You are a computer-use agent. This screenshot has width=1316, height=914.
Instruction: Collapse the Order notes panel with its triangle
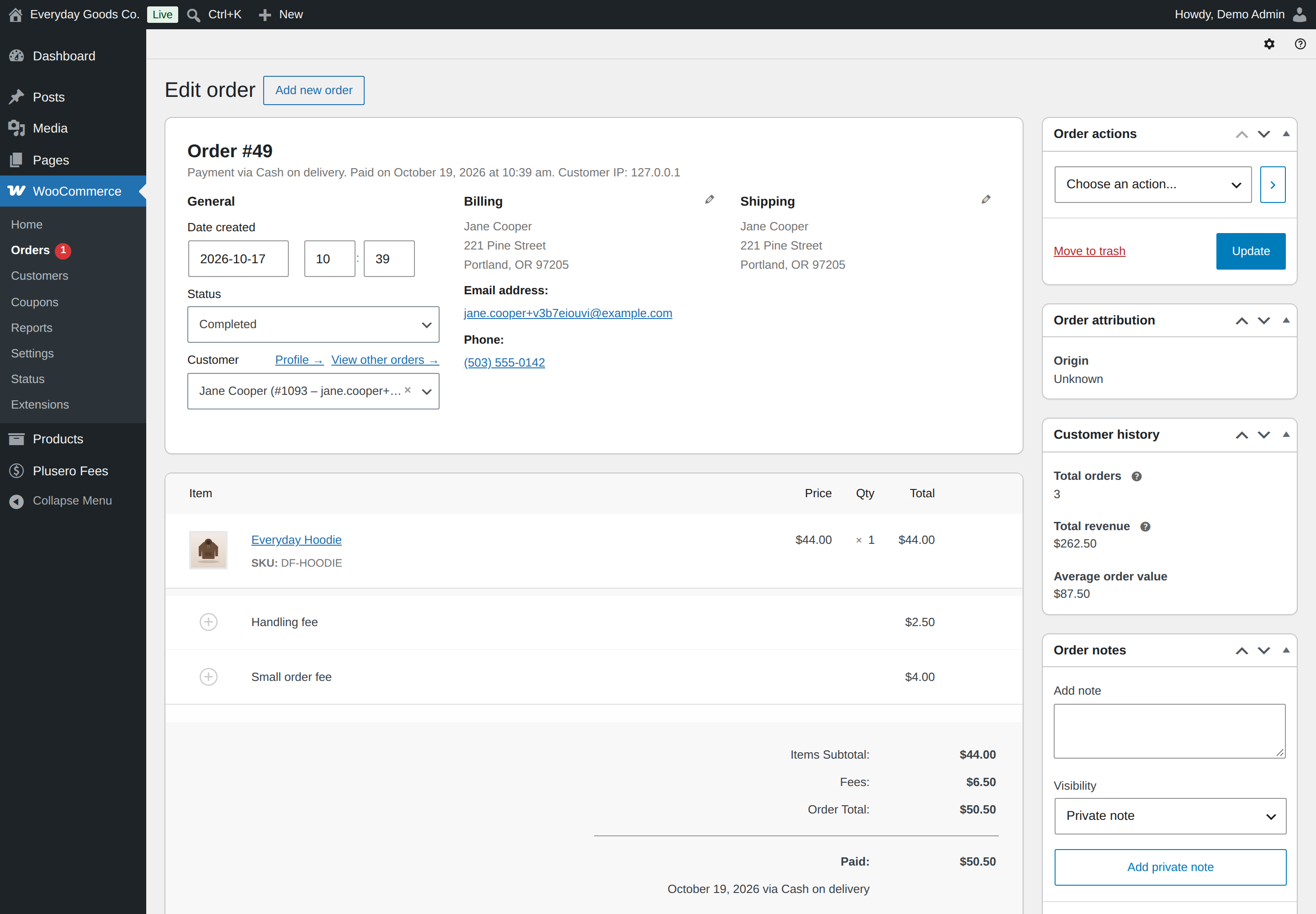coord(1286,651)
